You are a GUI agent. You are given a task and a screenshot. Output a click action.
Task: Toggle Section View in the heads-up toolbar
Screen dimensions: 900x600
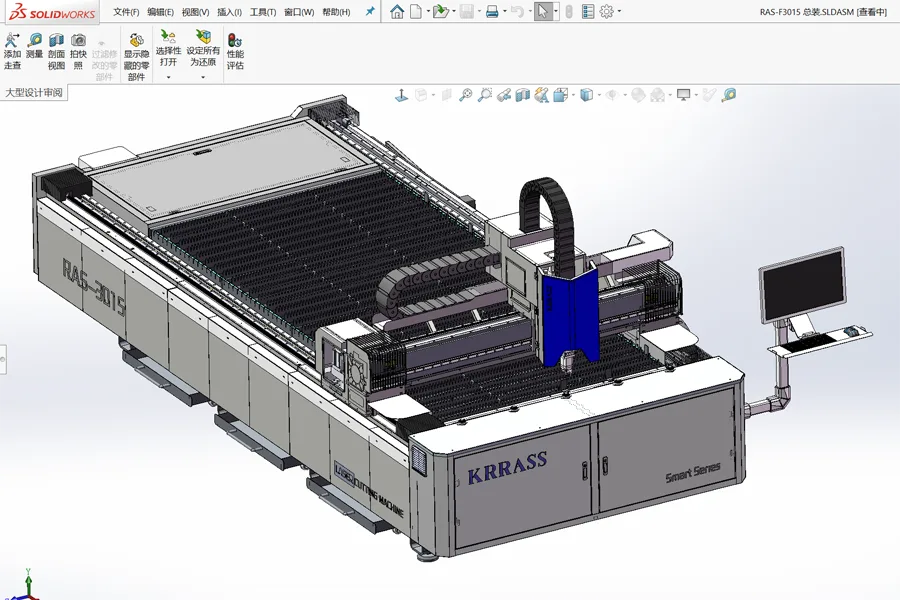pos(522,95)
